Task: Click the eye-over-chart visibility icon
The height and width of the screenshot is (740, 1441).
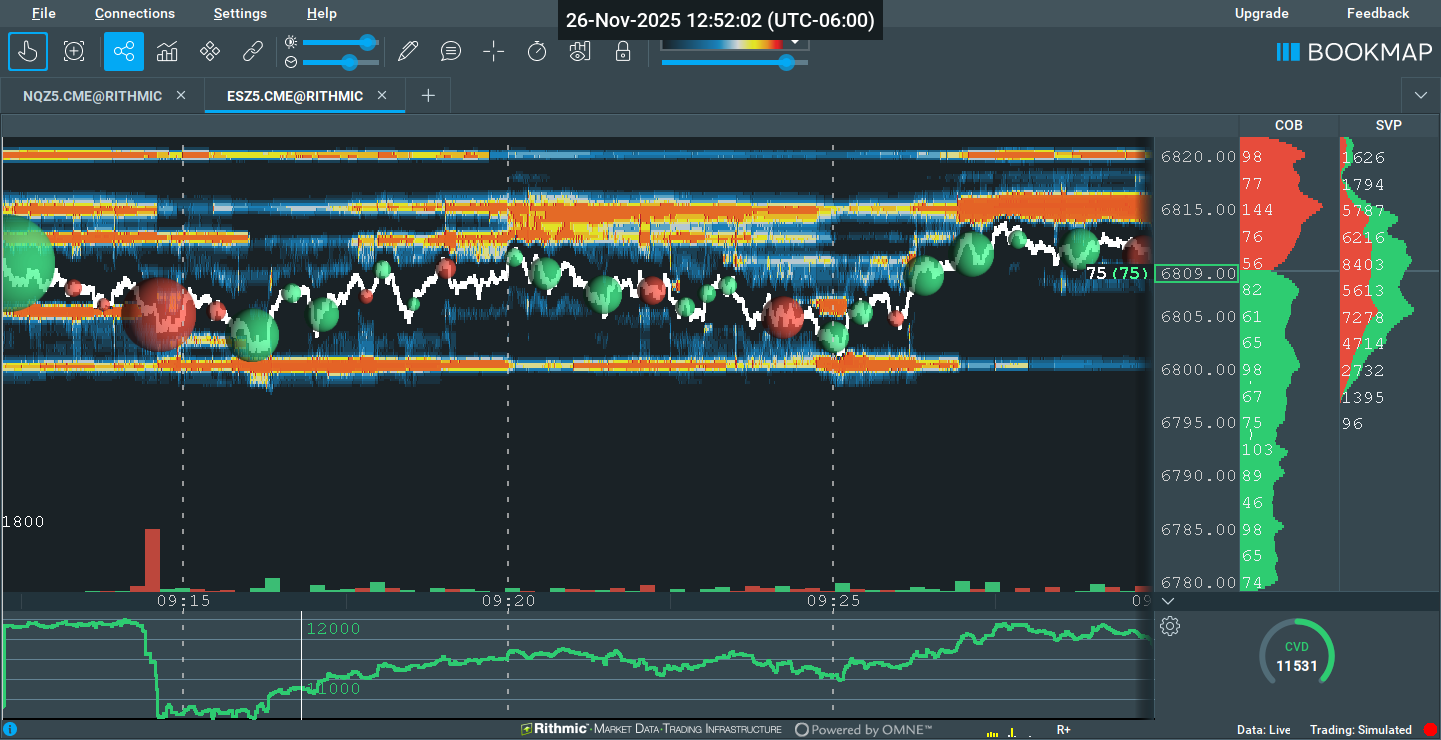Action: (580, 51)
